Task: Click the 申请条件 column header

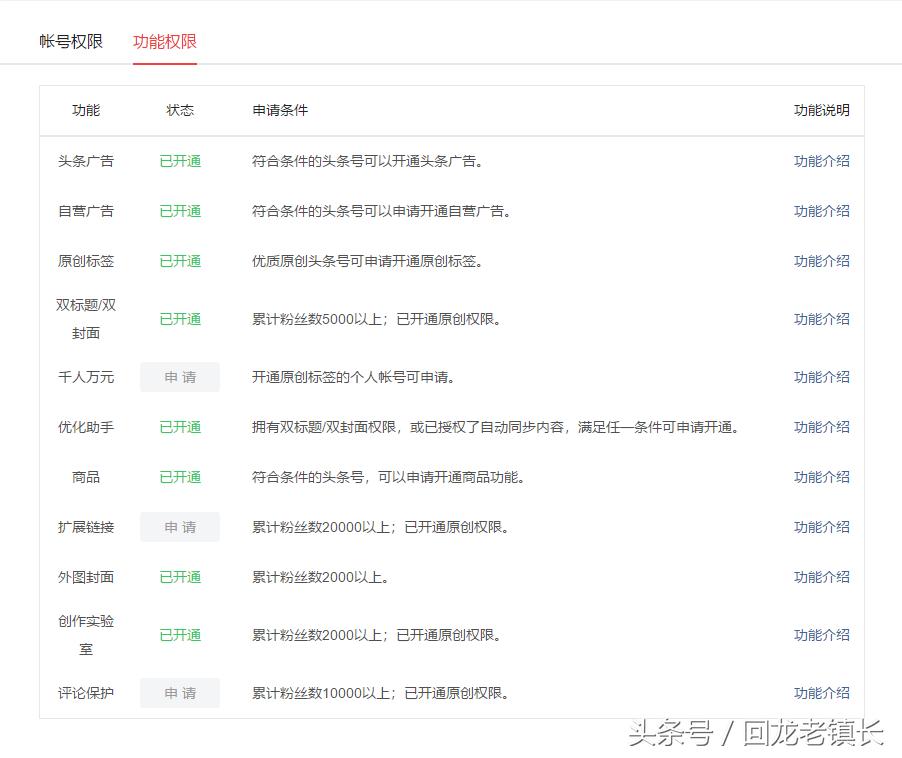Action: pyautogui.click(x=280, y=110)
